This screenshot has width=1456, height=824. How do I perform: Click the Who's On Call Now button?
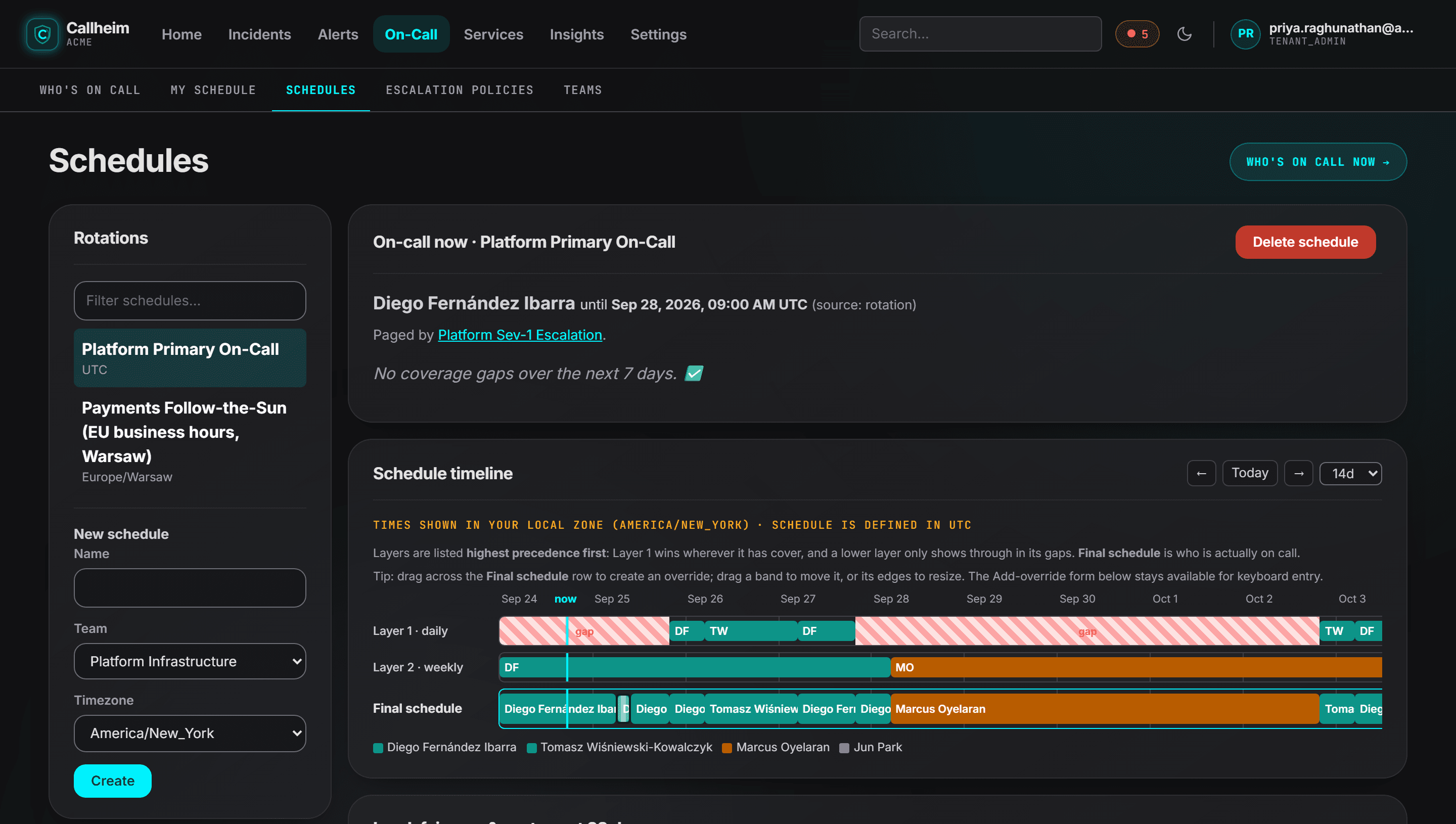1318,162
